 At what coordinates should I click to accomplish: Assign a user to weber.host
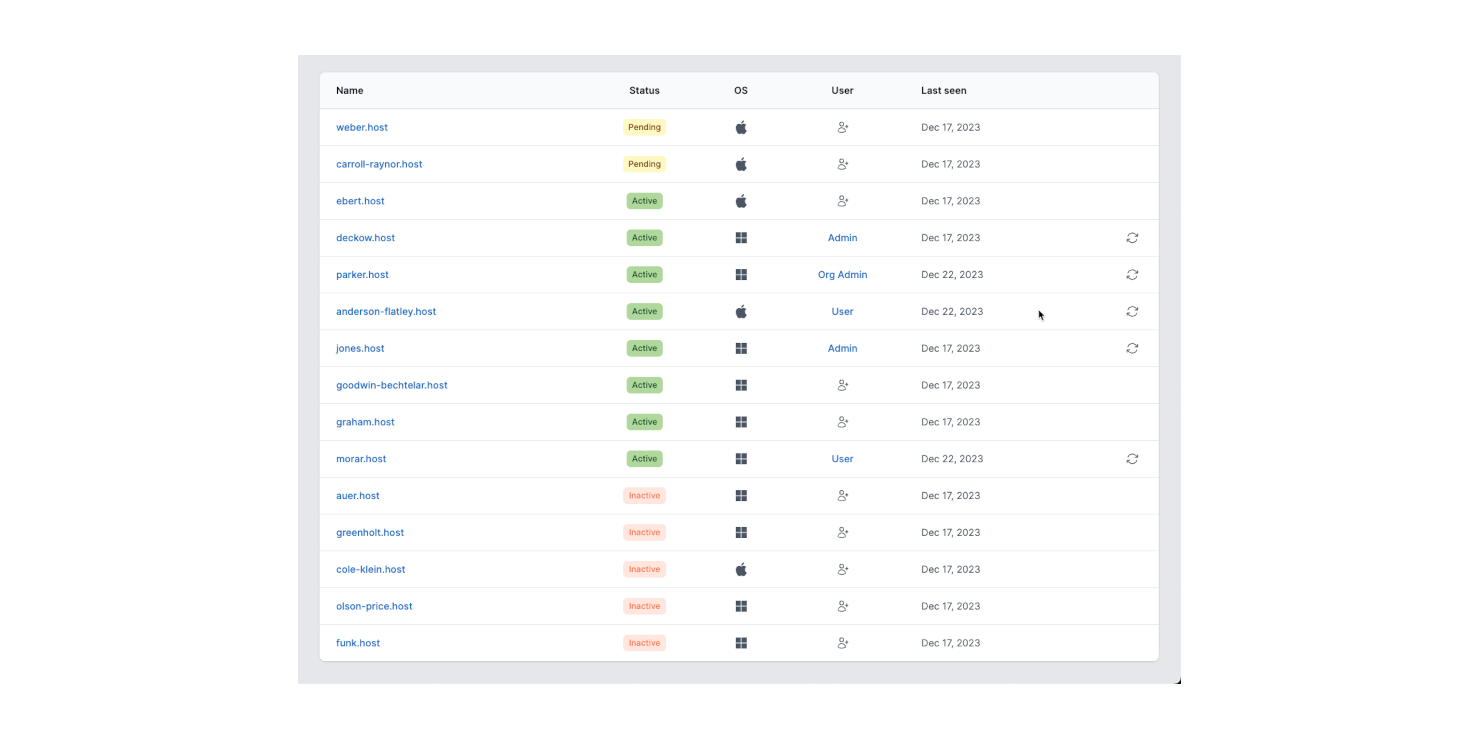tap(842, 127)
